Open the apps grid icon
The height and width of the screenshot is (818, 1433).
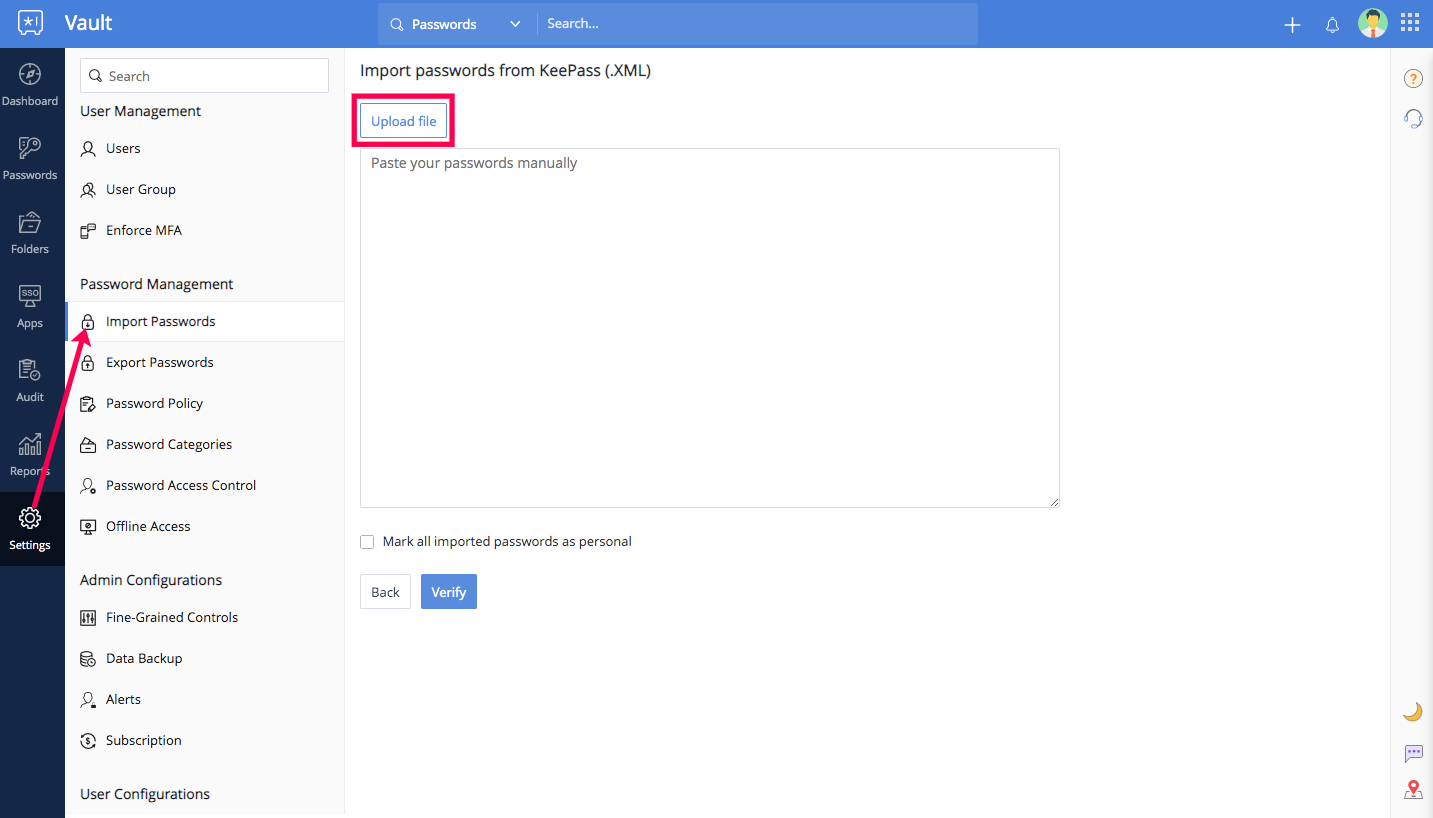[1410, 23]
